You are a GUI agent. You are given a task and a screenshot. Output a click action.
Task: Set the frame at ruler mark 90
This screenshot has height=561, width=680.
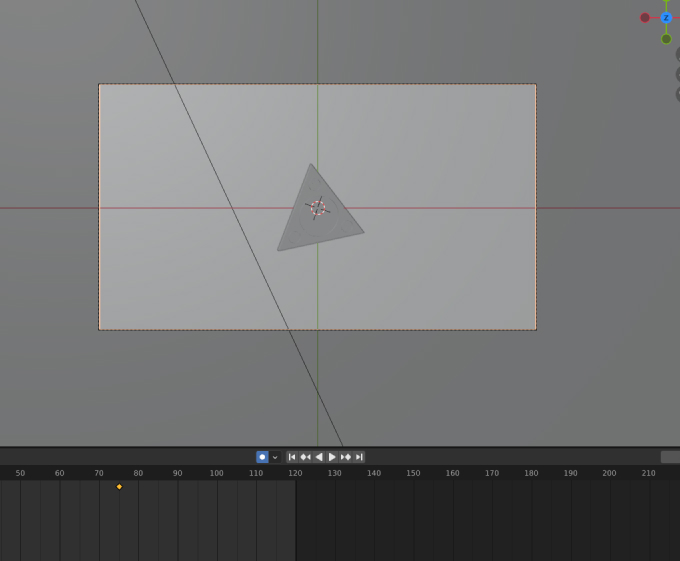[x=177, y=473]
